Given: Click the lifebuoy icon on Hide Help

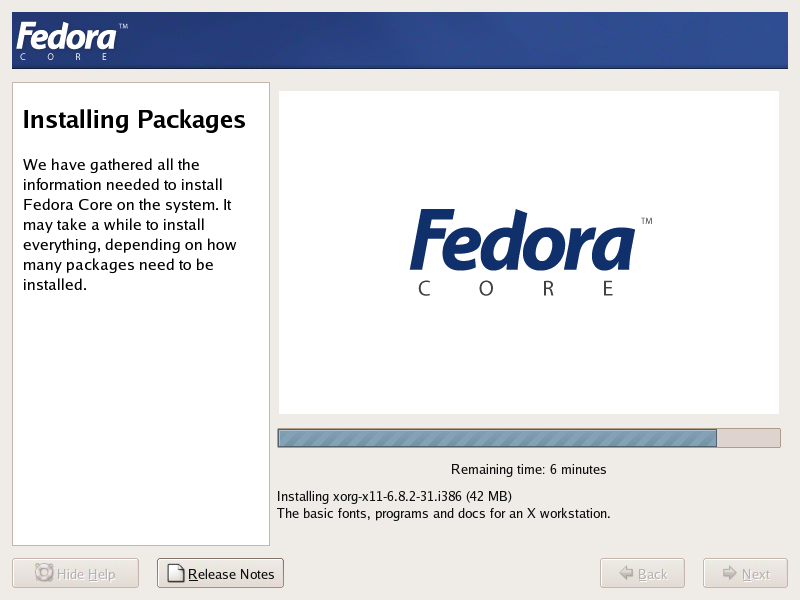Looking at the screenshot, I should [x=44, y=572].
